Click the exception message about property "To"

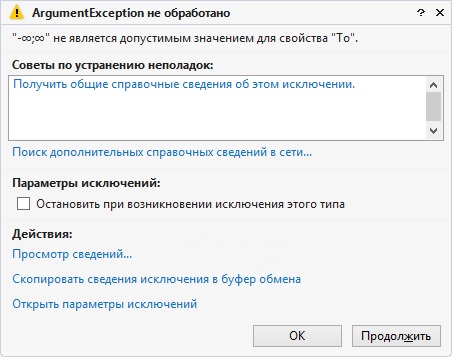coord(185,38)
